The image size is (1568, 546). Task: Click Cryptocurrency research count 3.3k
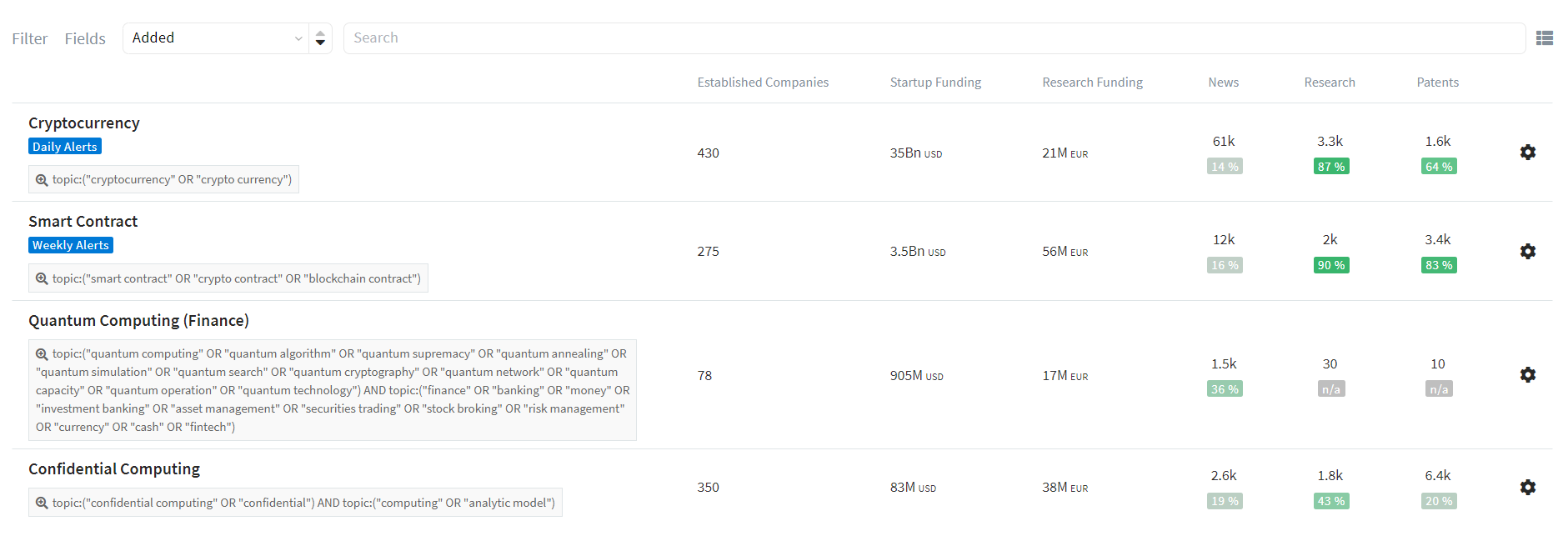(1330, 142)
